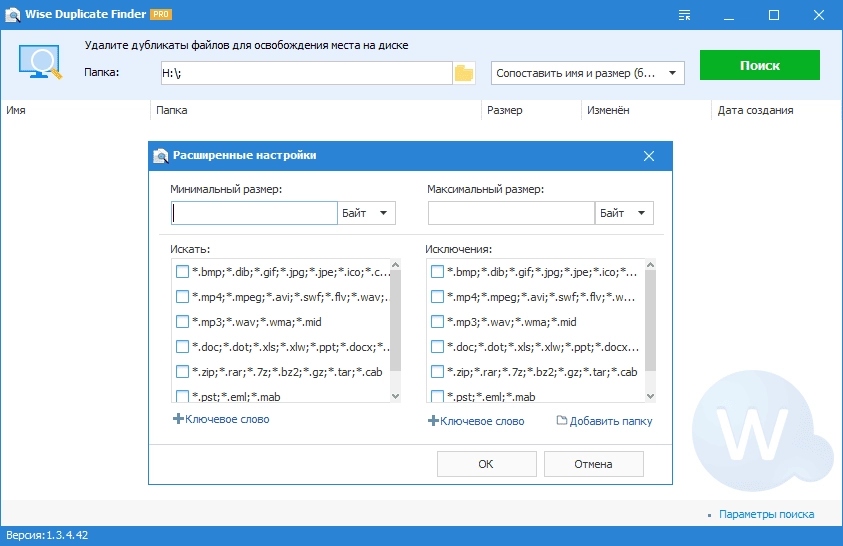The height and width of the screenshot is (546, 843).
Task: Open maximum size unit Байт dropdown
Action: pyautogui.click(x=624, y=213)
